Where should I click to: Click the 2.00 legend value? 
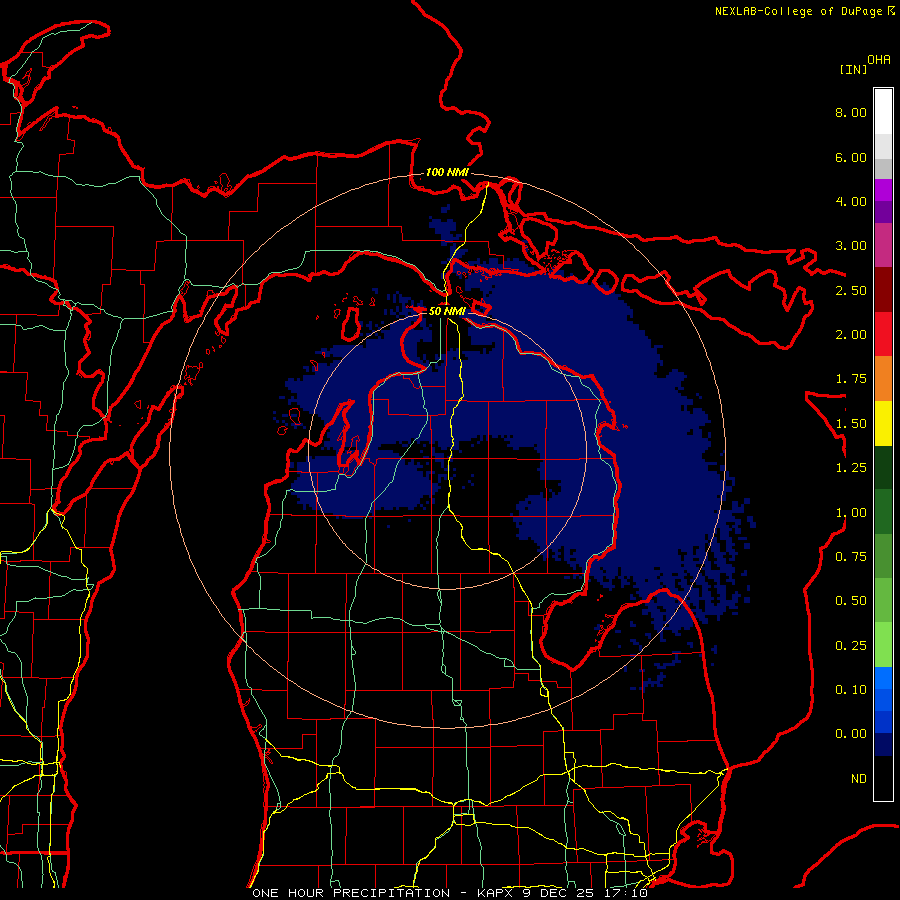tap(851, 335)
